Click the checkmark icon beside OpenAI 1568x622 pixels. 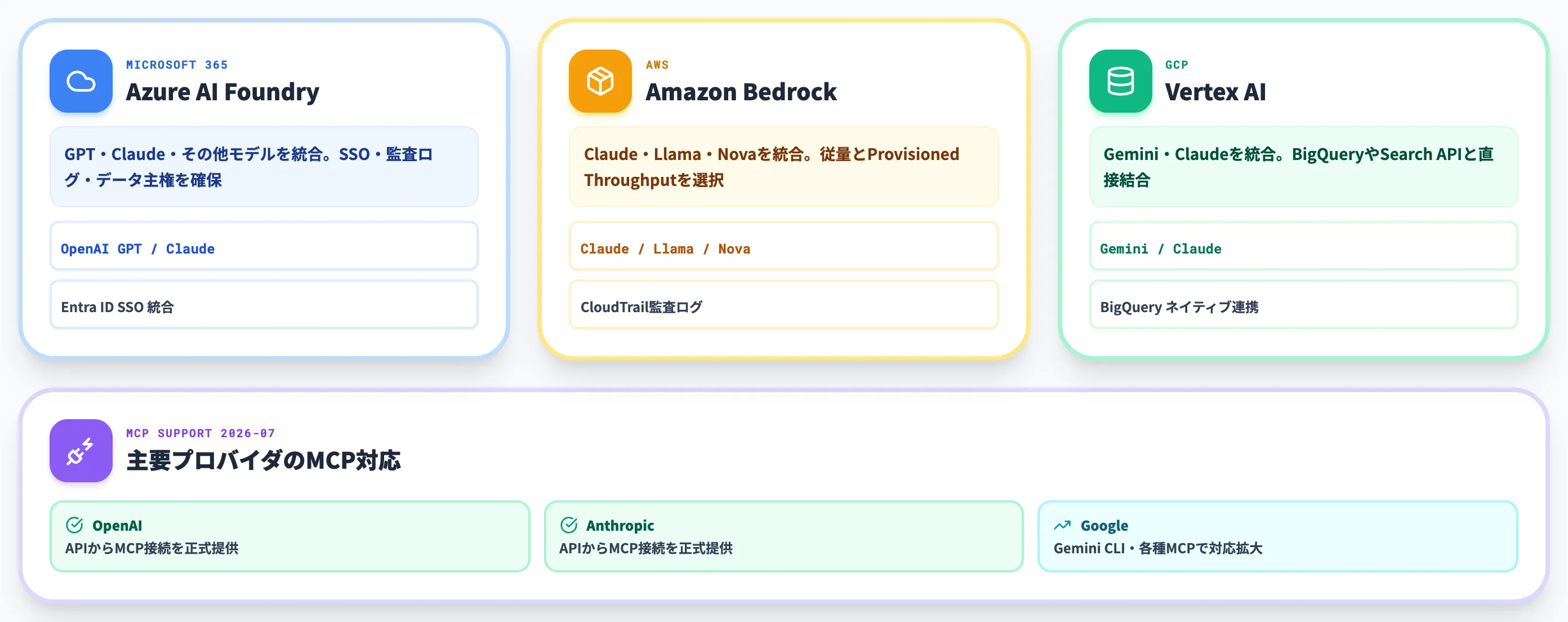pyautogui.click(x=74, y=525)
